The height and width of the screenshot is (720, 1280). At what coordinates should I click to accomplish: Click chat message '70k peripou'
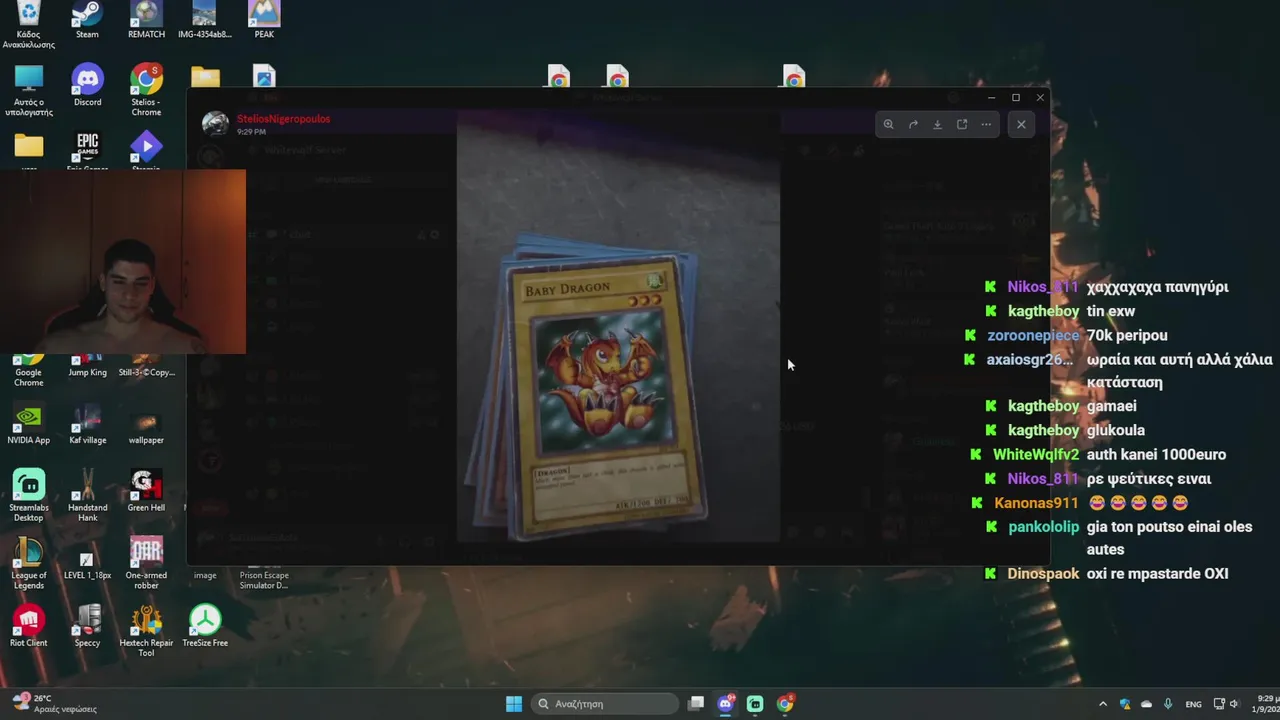point(1127,335)
